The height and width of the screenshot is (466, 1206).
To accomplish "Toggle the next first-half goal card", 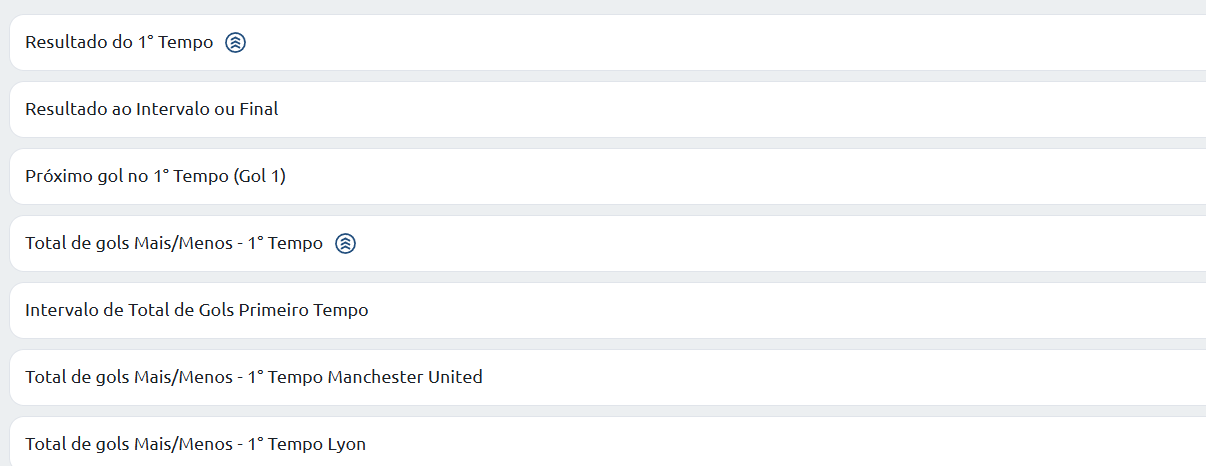I will (608, 177).
